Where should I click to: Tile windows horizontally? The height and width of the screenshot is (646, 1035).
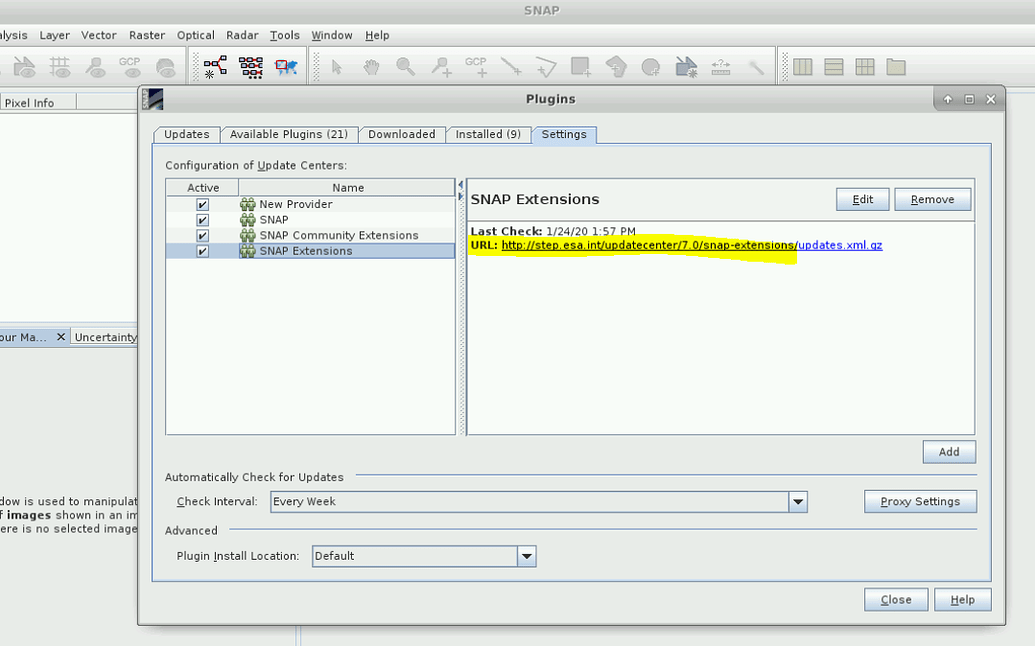point(833,66)
